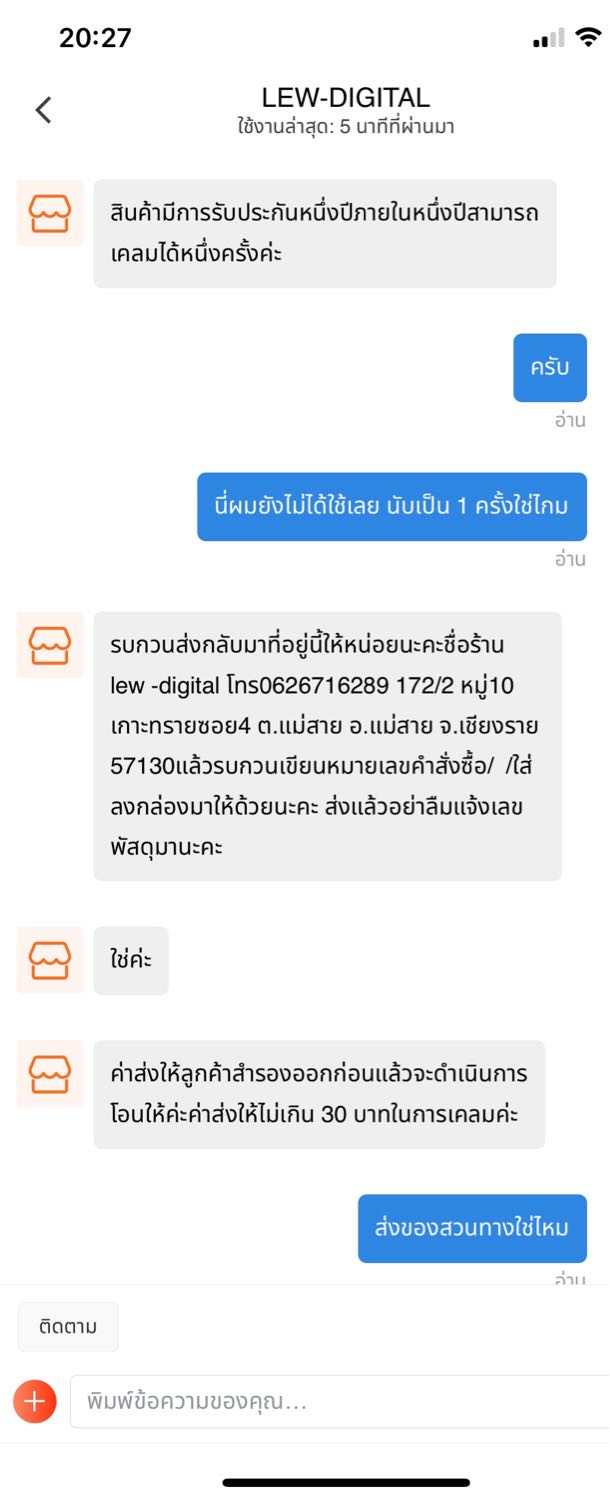This screenshot has width=610, height=1500.
Task: Focus the message input field
Action: click(x=340, y=1401)
